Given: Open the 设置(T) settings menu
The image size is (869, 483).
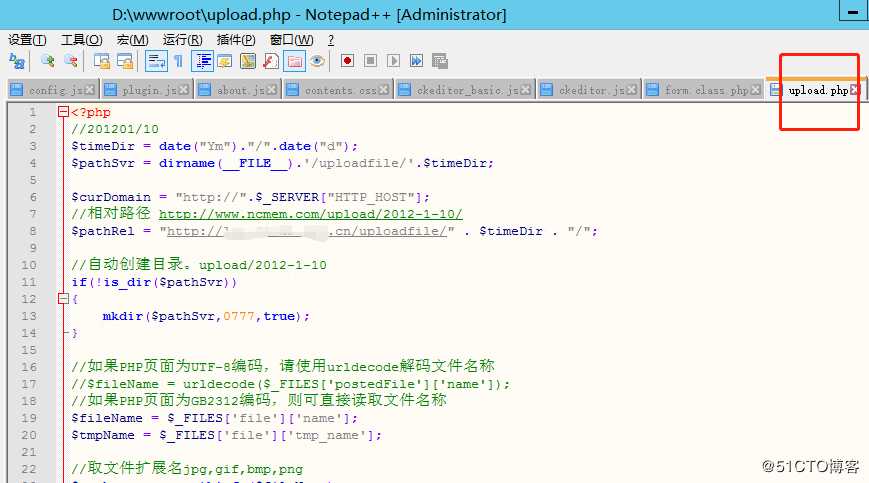Looking at the screenshot, I should [27, 40].
